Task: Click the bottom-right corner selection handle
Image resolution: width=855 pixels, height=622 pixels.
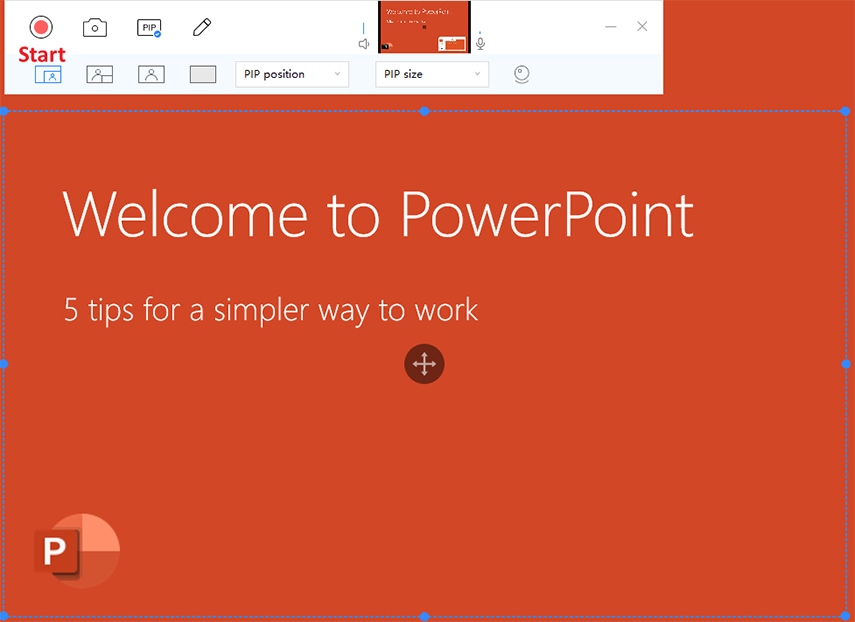Action: [845, 617]
